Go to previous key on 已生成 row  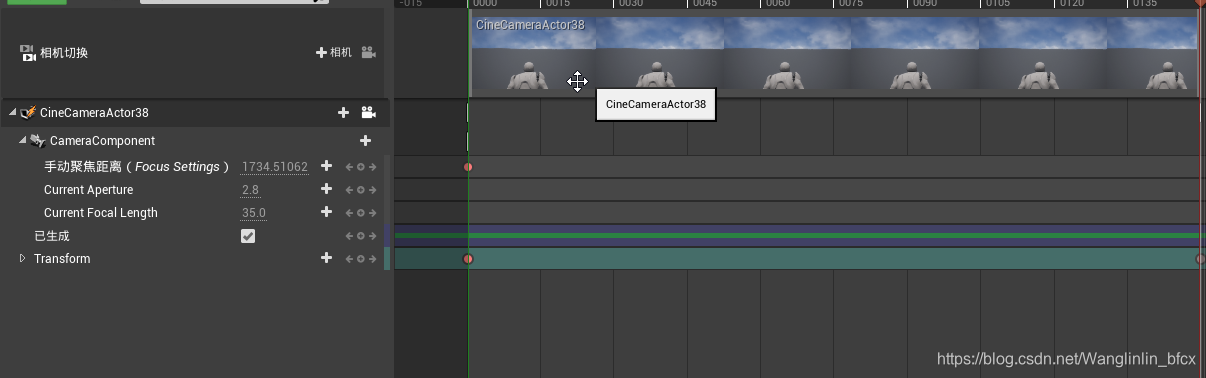pos(349,236)
